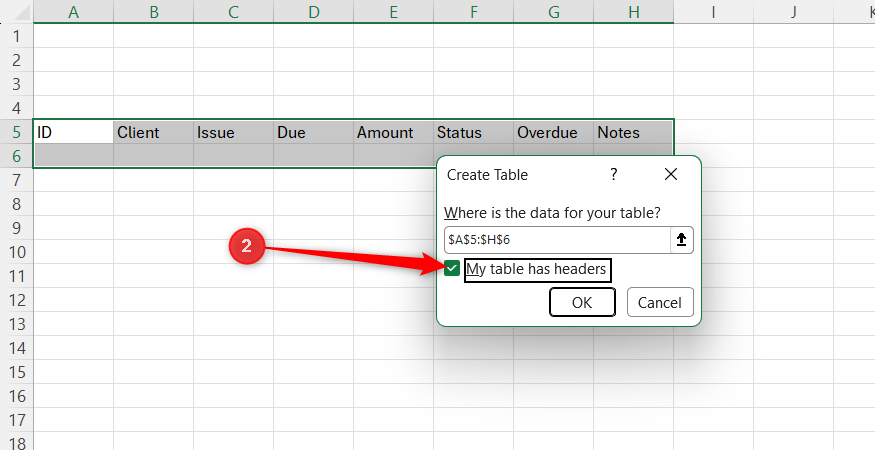The height and width of the screenshot is (450, 875).
Task: Select row 9 header
Action: [x=16, y=228]
